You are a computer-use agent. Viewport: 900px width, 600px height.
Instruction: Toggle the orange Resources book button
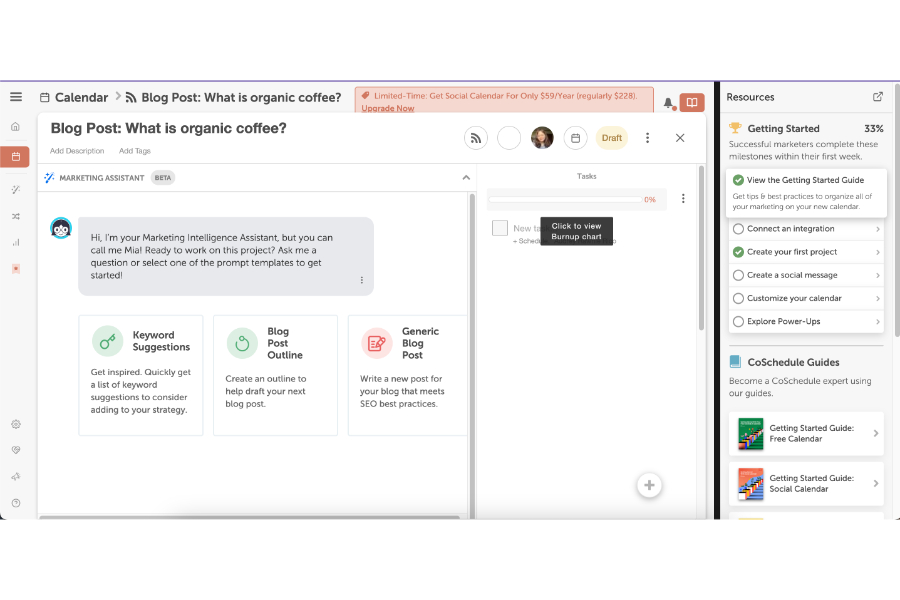pyautogui.click(x=692, y=103)
